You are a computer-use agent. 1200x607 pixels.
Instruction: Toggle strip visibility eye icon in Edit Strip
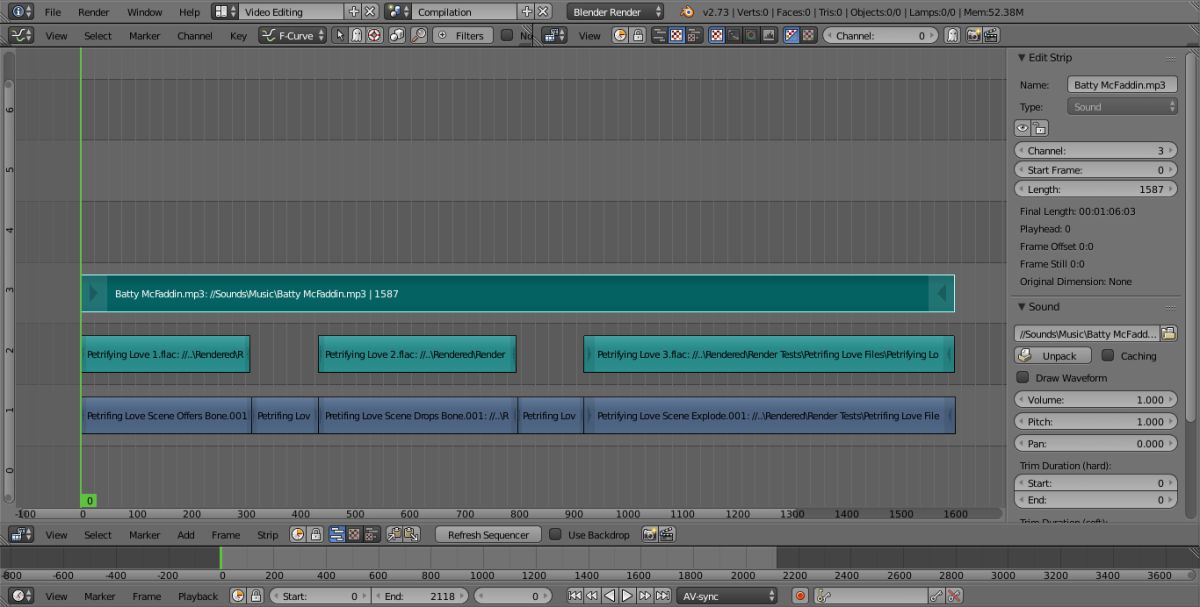click(1023, 128)
